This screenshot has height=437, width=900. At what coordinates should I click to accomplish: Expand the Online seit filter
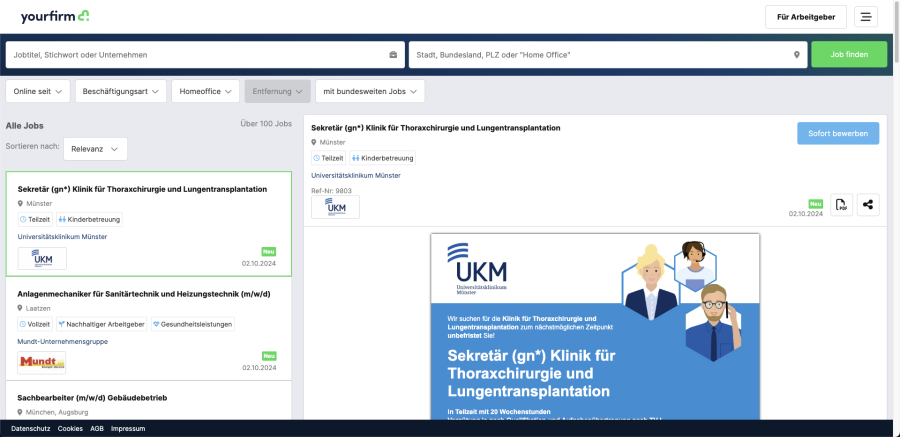pos(38,91)
